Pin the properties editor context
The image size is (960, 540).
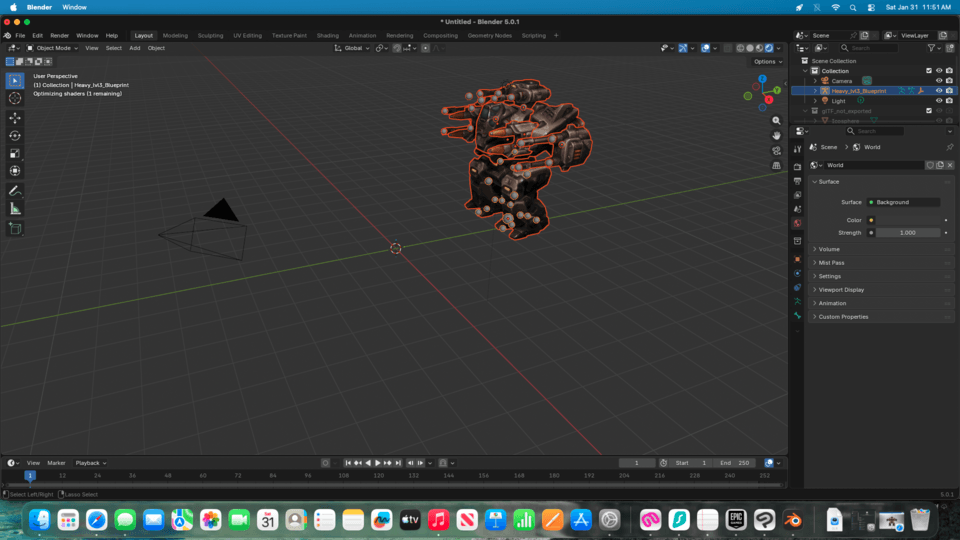[950, 148]
